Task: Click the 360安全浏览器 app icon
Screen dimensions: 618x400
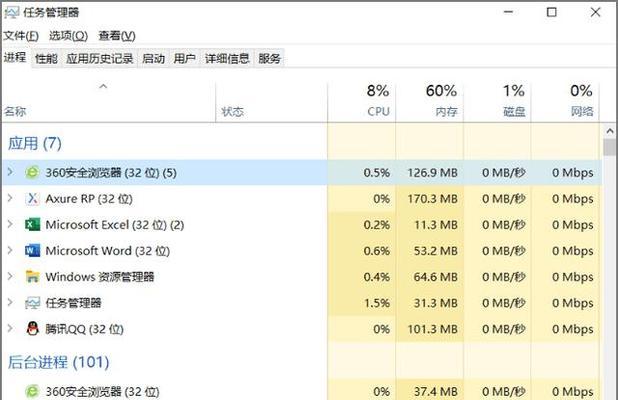Action: coord(32,173)
